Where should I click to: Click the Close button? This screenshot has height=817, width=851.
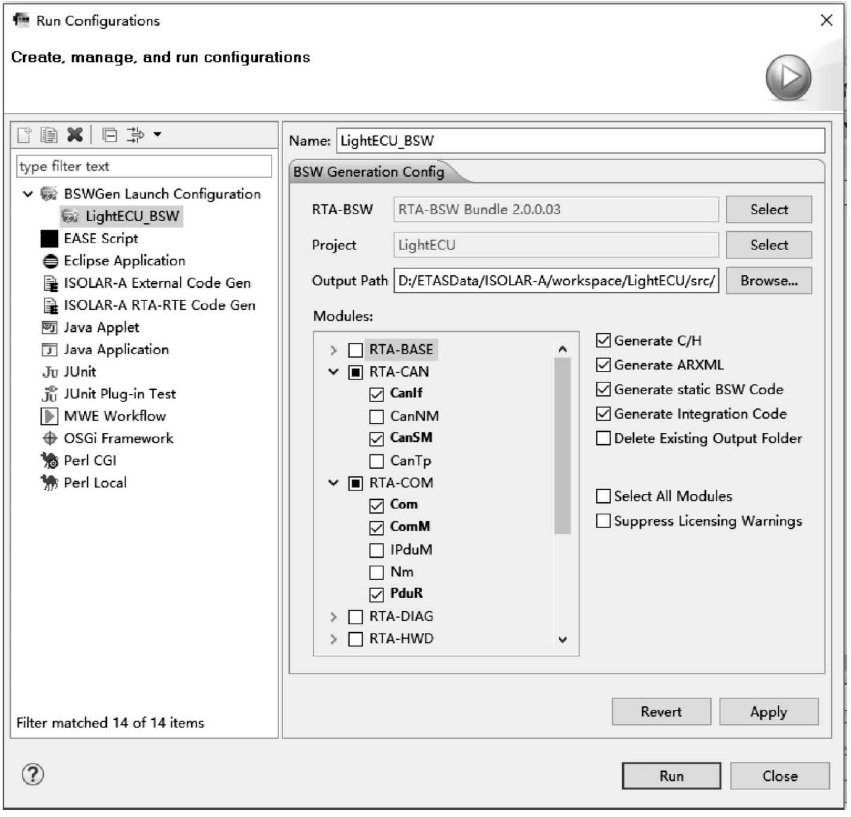point(781,778)
